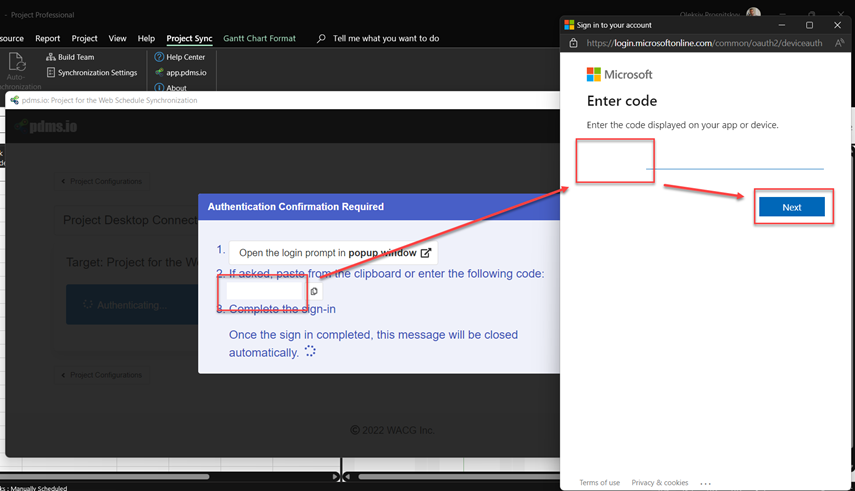855x491 pixels.
Task: Click the code input field in Microsoft sign-in
Action: point(705,159)
